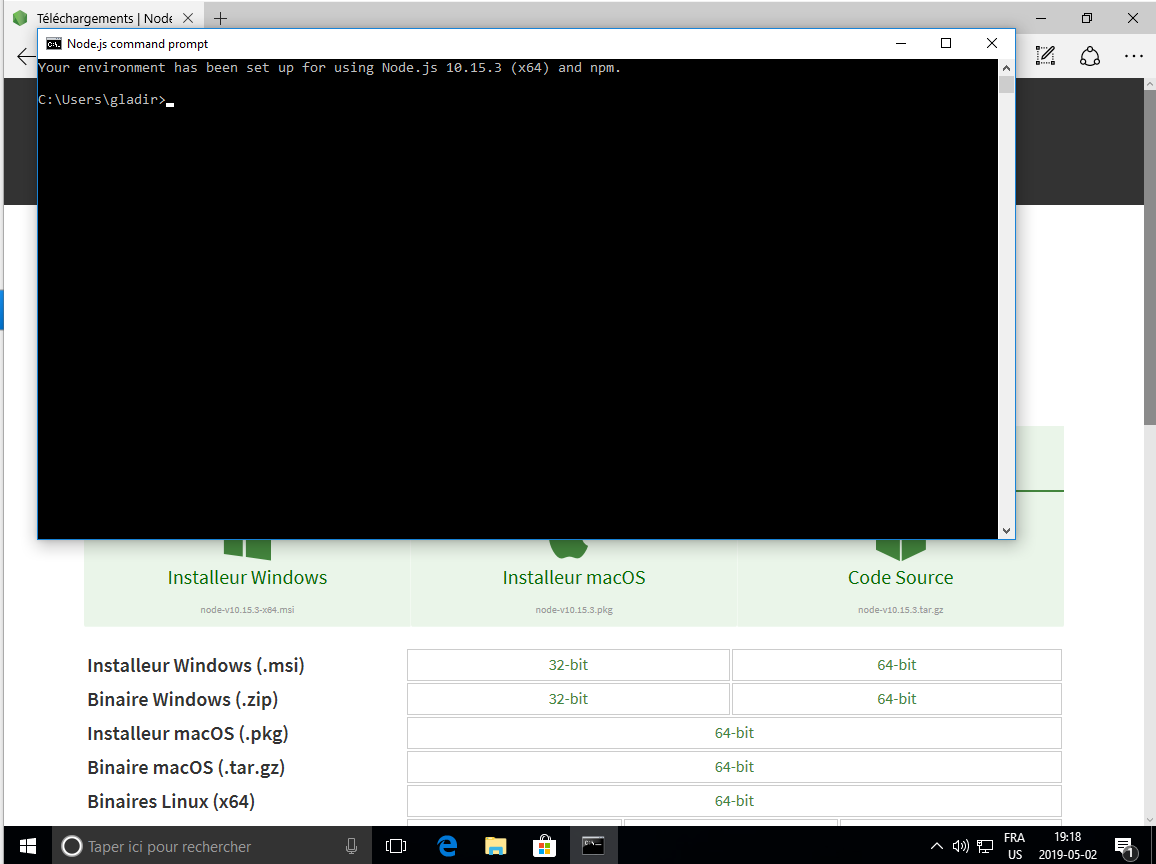Click the Edge page vertical scrollbar thumb

coord(1149,258)
